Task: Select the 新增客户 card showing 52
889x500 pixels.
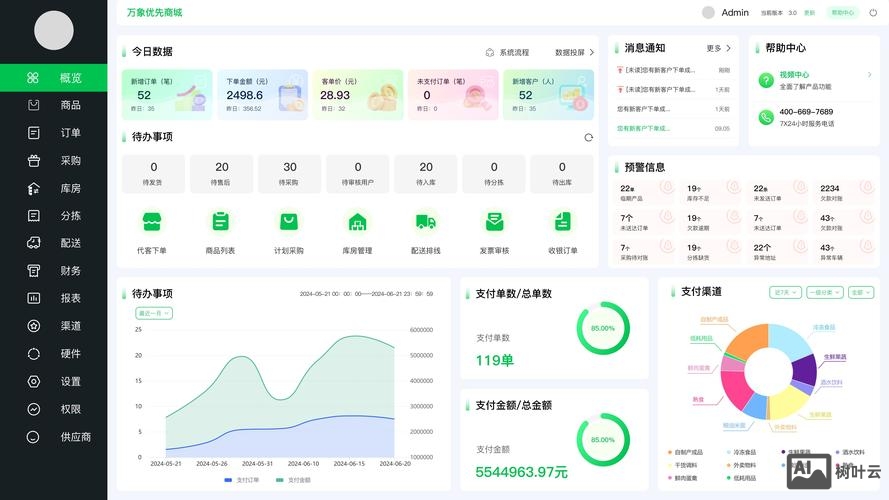Action: pyautogui.click(x=548, y=94)
